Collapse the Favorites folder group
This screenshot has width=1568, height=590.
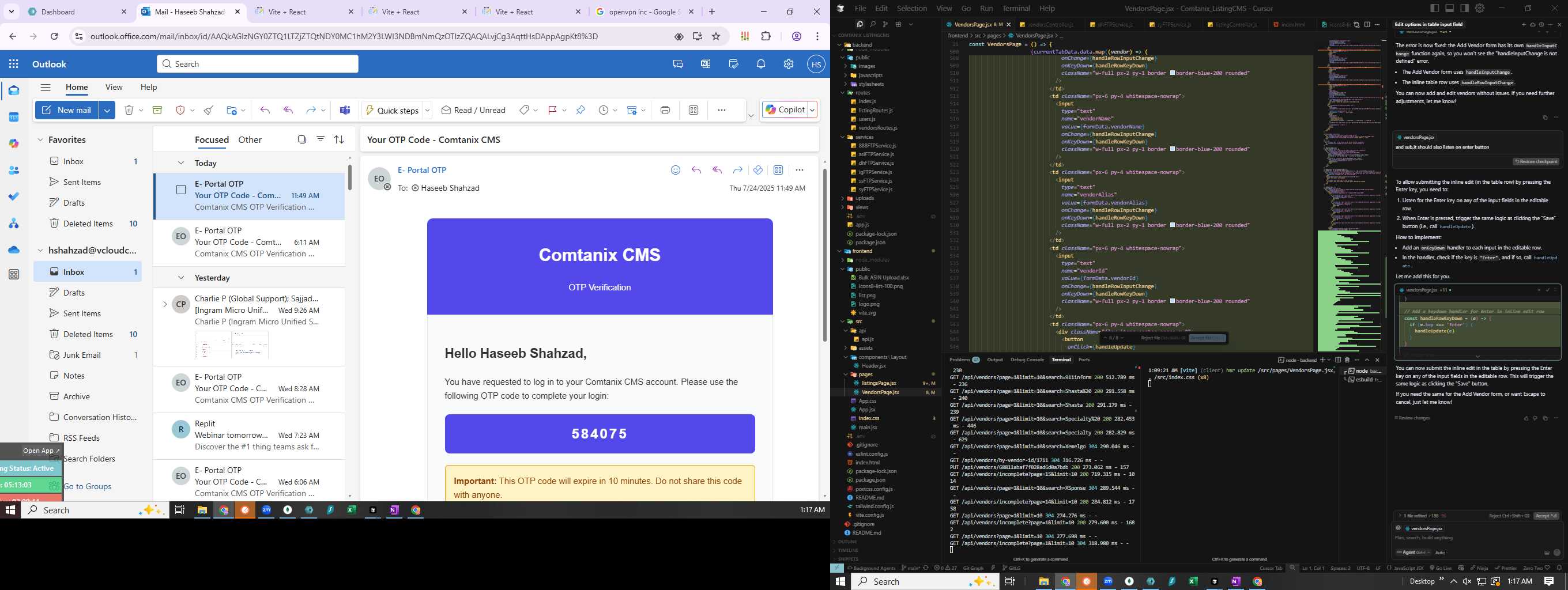pyautogui.click(x=40, y=140)
